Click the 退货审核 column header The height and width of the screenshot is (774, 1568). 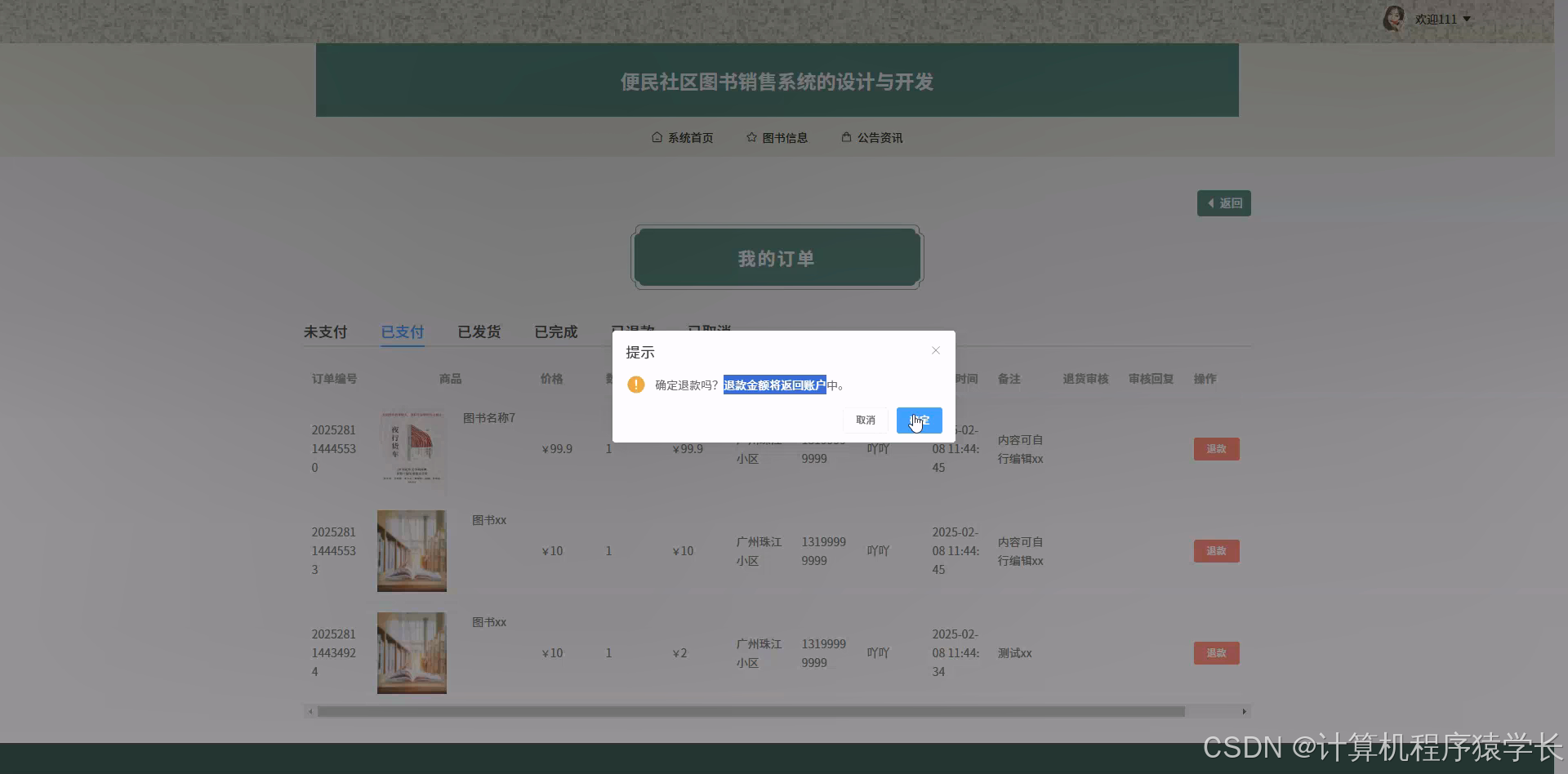pos(1086,379)
